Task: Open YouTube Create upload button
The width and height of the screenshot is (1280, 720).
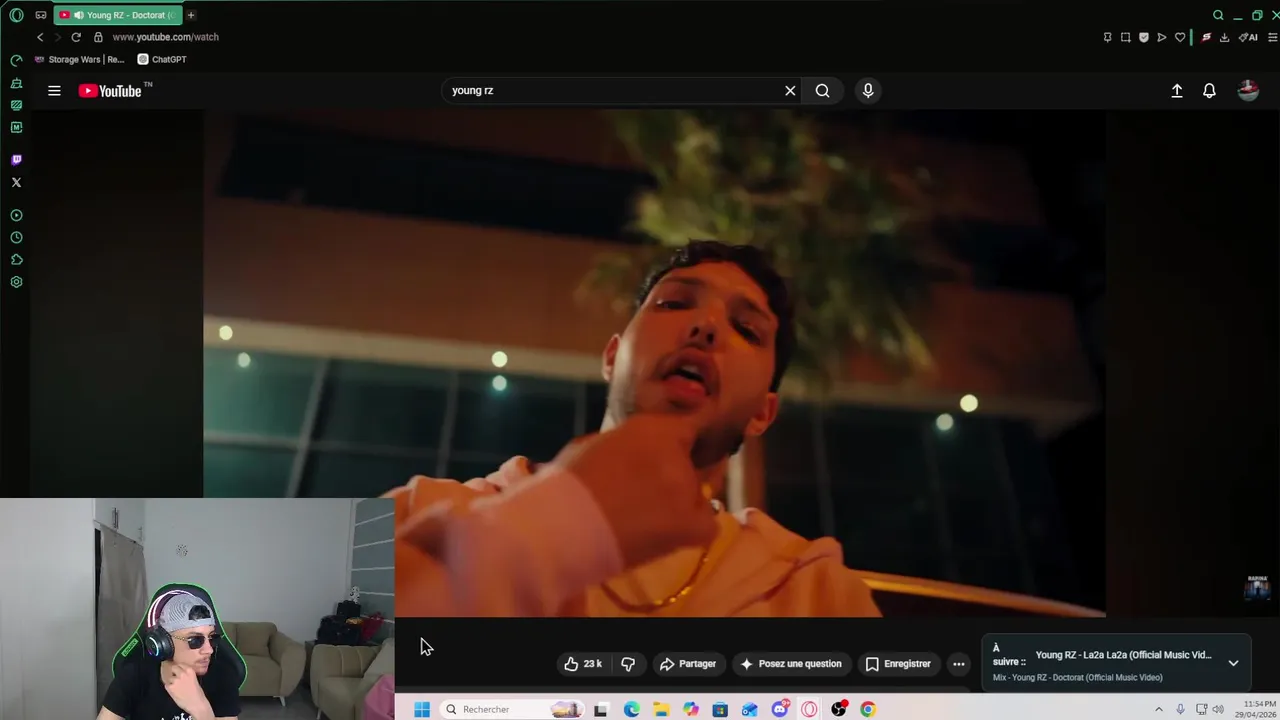Action: coord(1177,90)
